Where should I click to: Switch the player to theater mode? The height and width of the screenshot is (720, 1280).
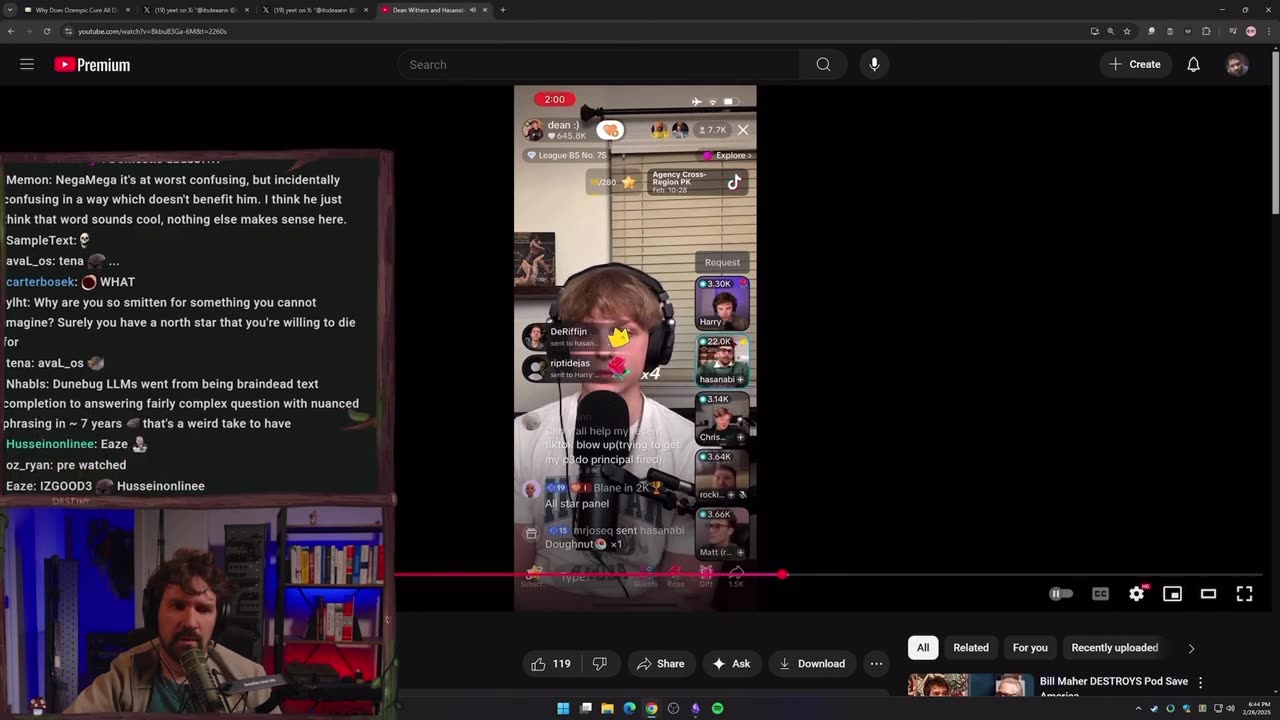[1208, 594]
